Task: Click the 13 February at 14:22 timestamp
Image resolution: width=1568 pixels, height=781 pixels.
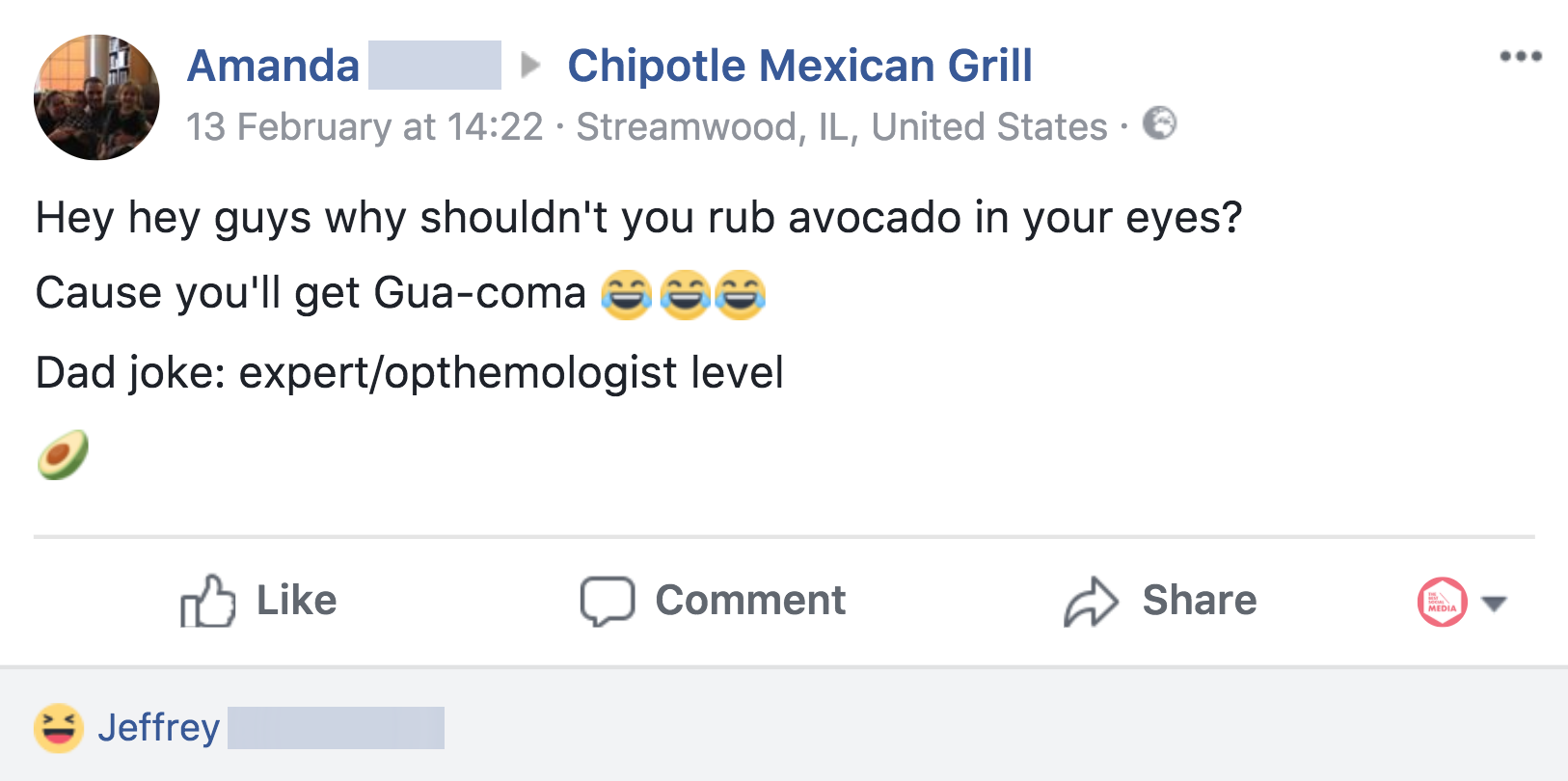Action: 365,126
